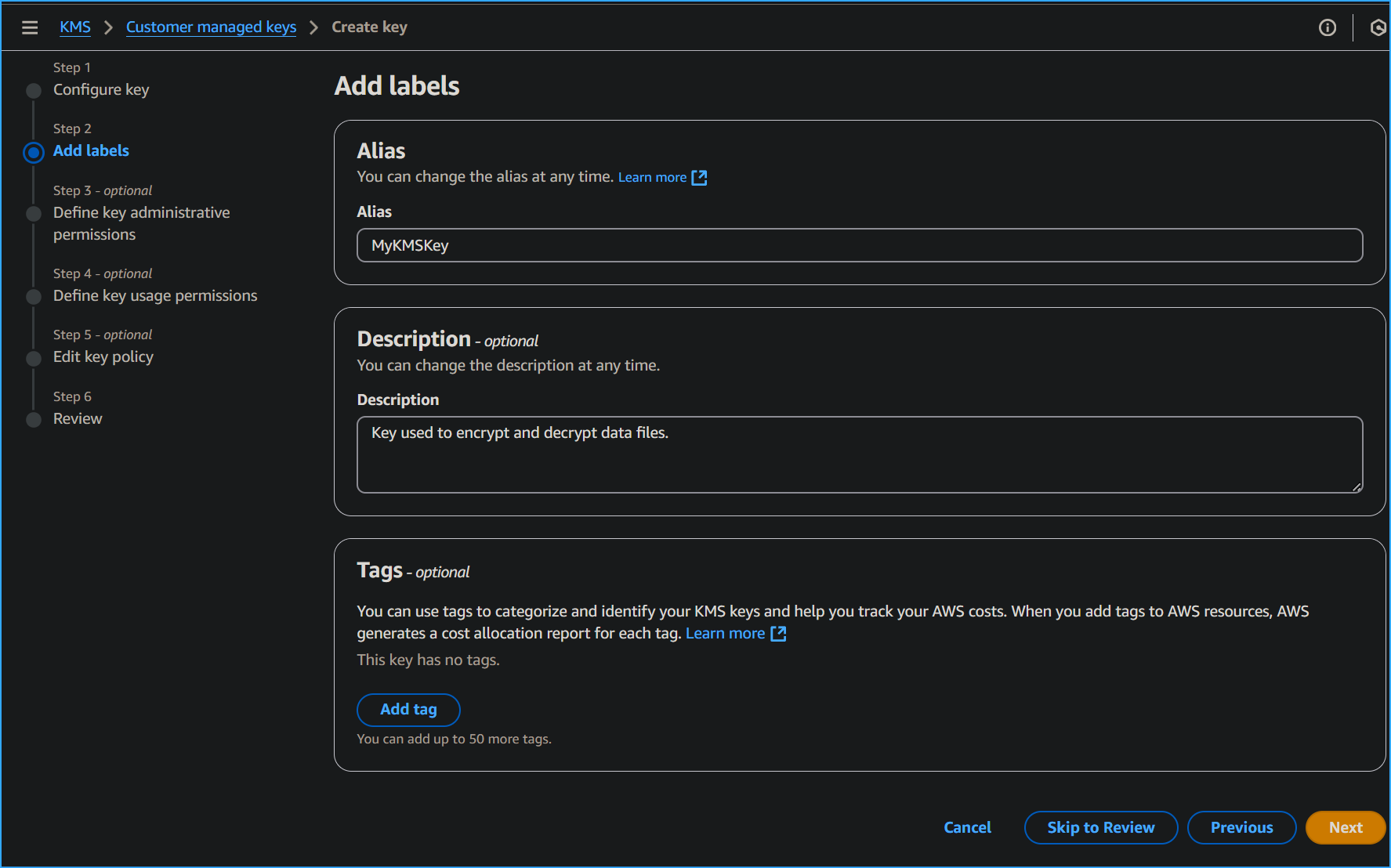Open the hexagon settings icon

(1378, 27)
